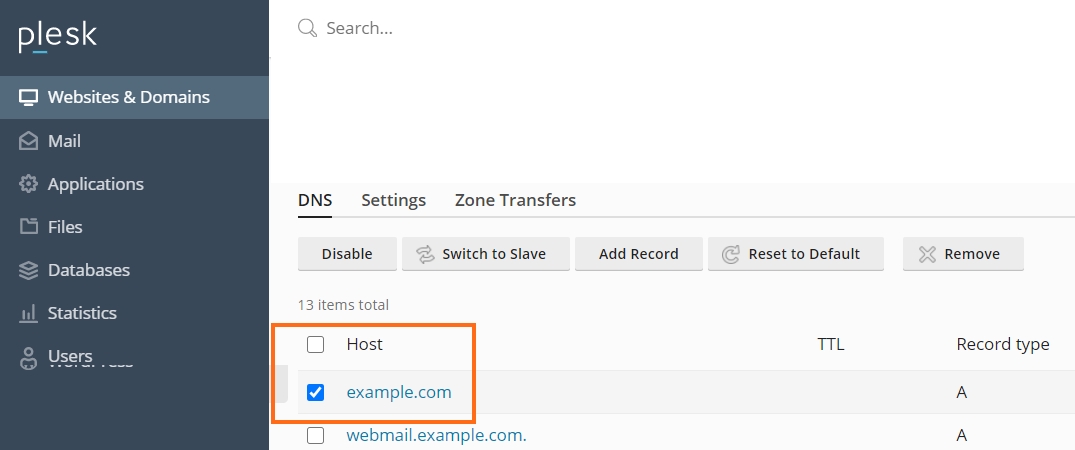
Task: Switch to the Settings tab
Action: pyautogui.click(x=393, y=200)
